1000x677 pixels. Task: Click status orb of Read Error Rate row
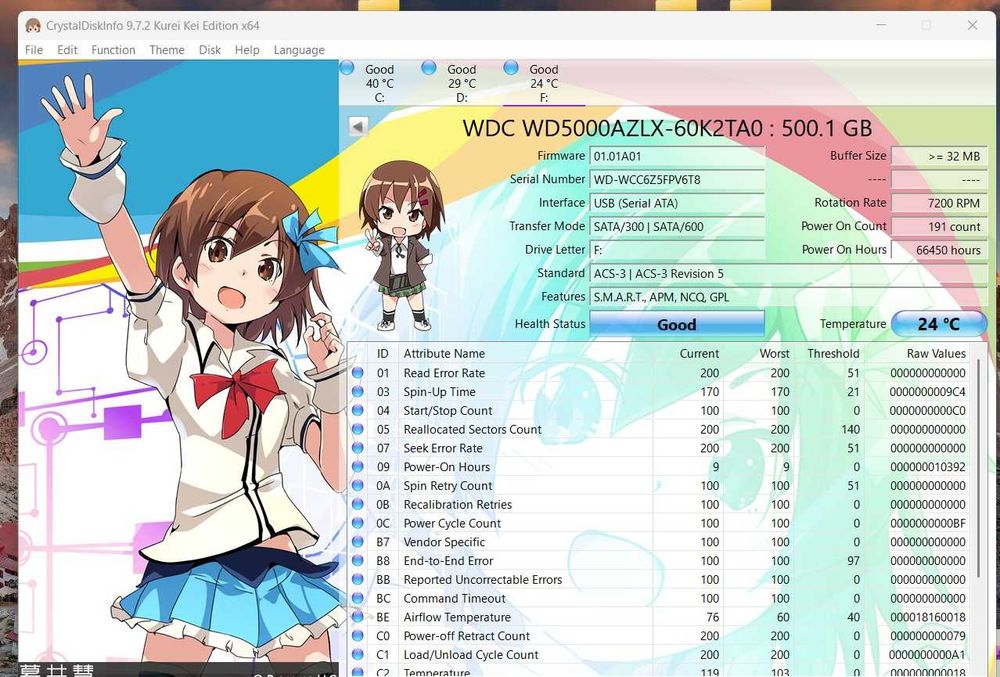point(357,373)
